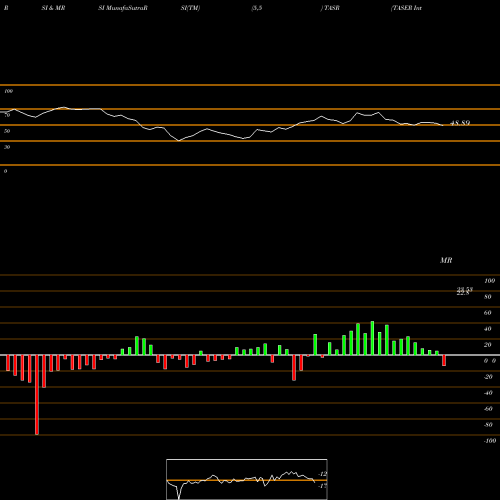Click the 'SI(TM)' header text
The width and height of the screenshot is (500, 500).
[190, 8]
